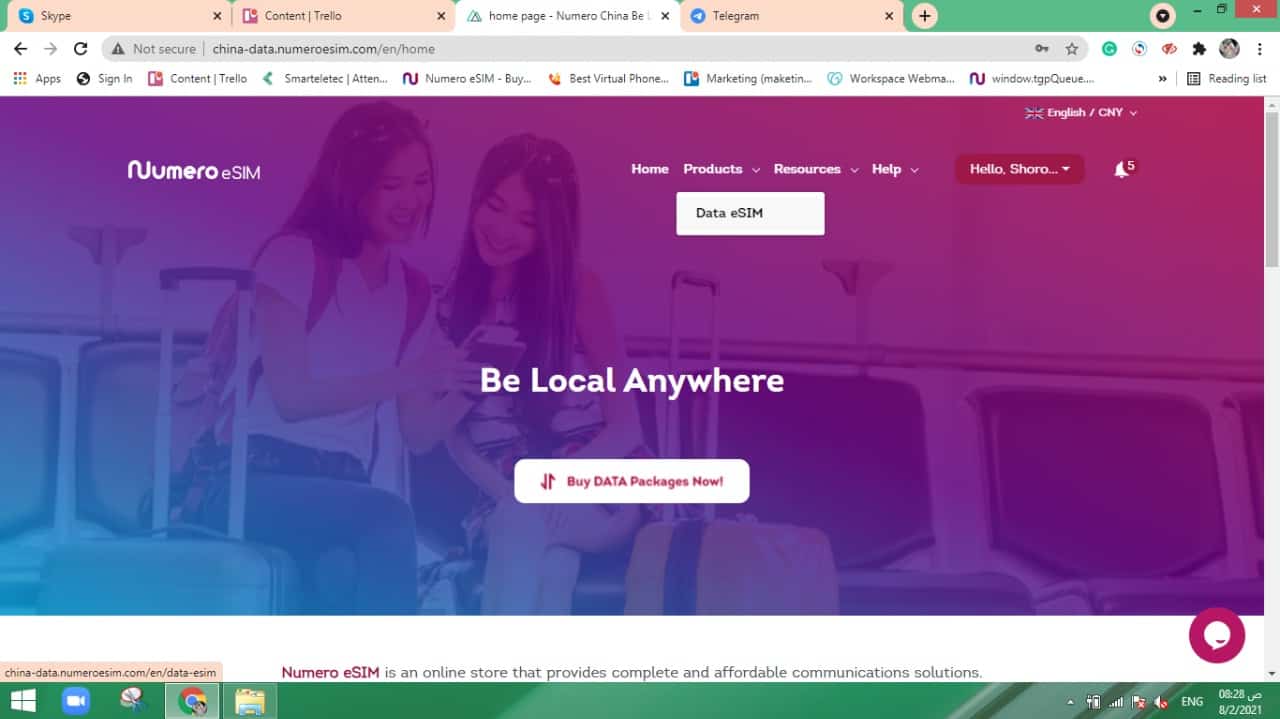Go to the Home nav link
The height and width of the screenshot is (719, 1280).
[x=649, y=169]
